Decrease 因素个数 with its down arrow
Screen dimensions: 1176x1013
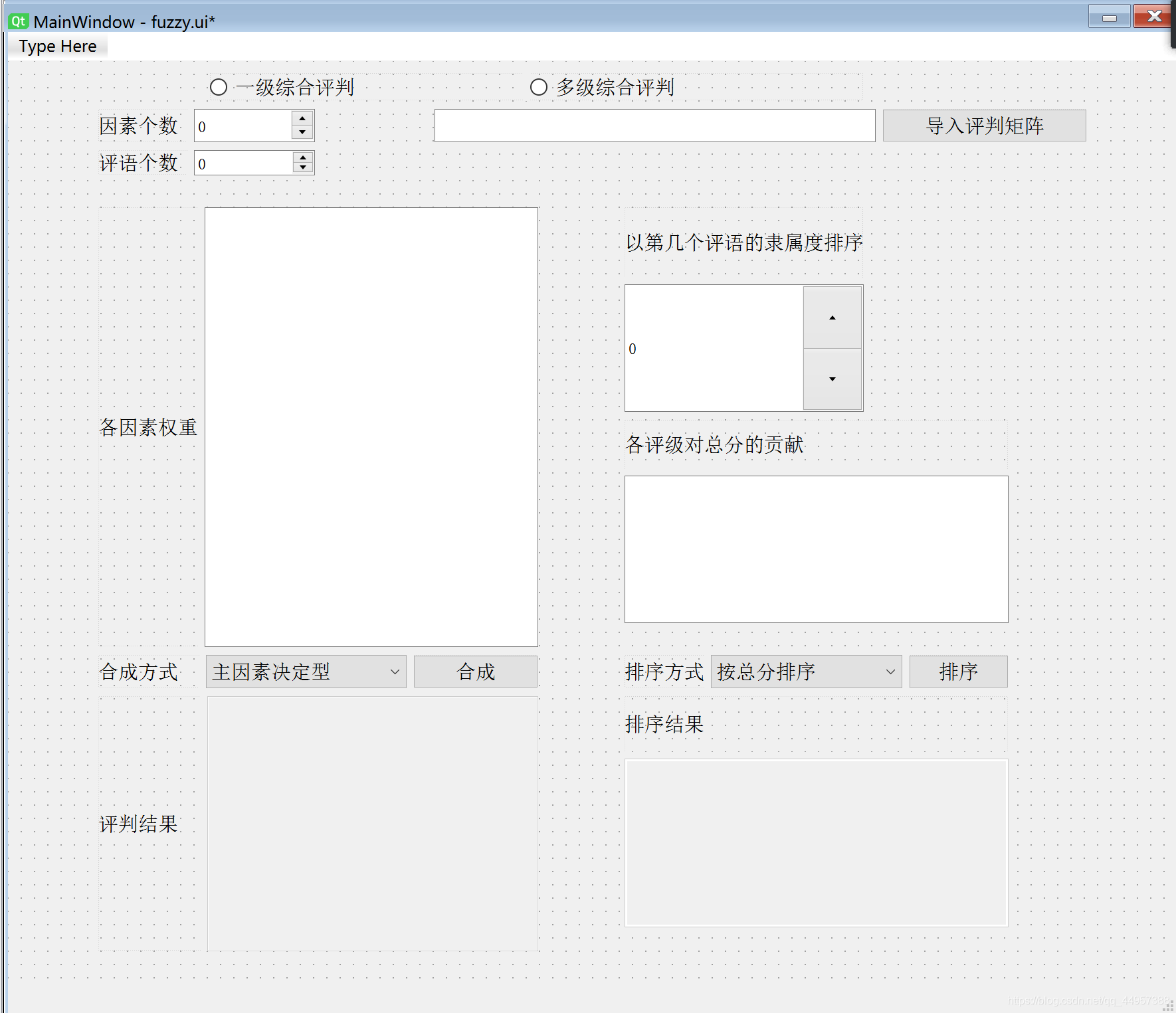302,132
